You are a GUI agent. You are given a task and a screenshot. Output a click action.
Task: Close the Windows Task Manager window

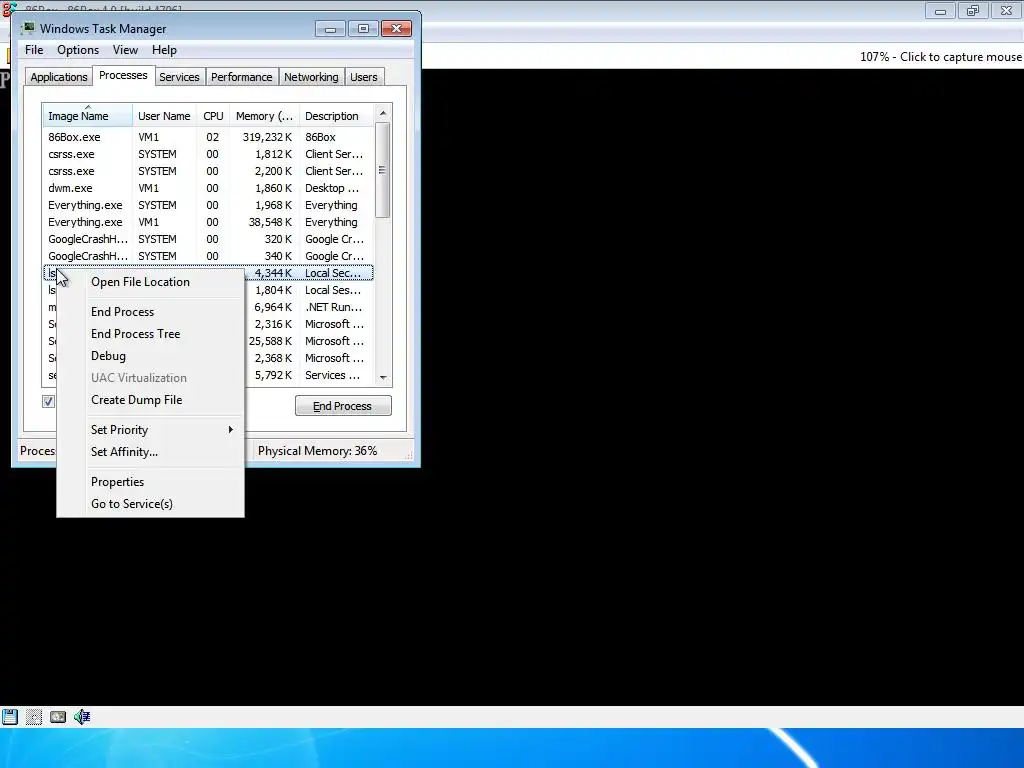[396, 29]
